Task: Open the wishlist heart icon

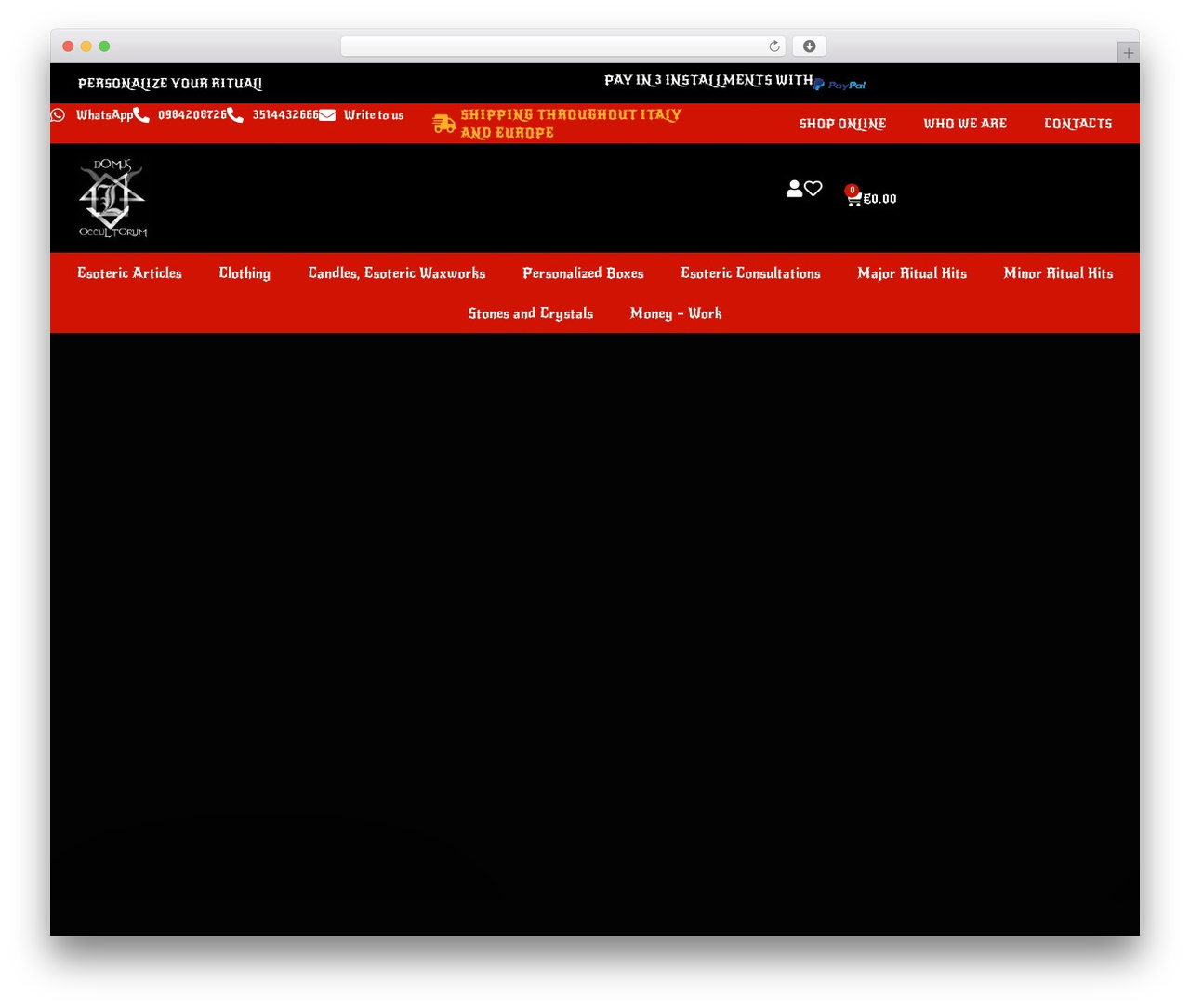Action: [813, 189]
